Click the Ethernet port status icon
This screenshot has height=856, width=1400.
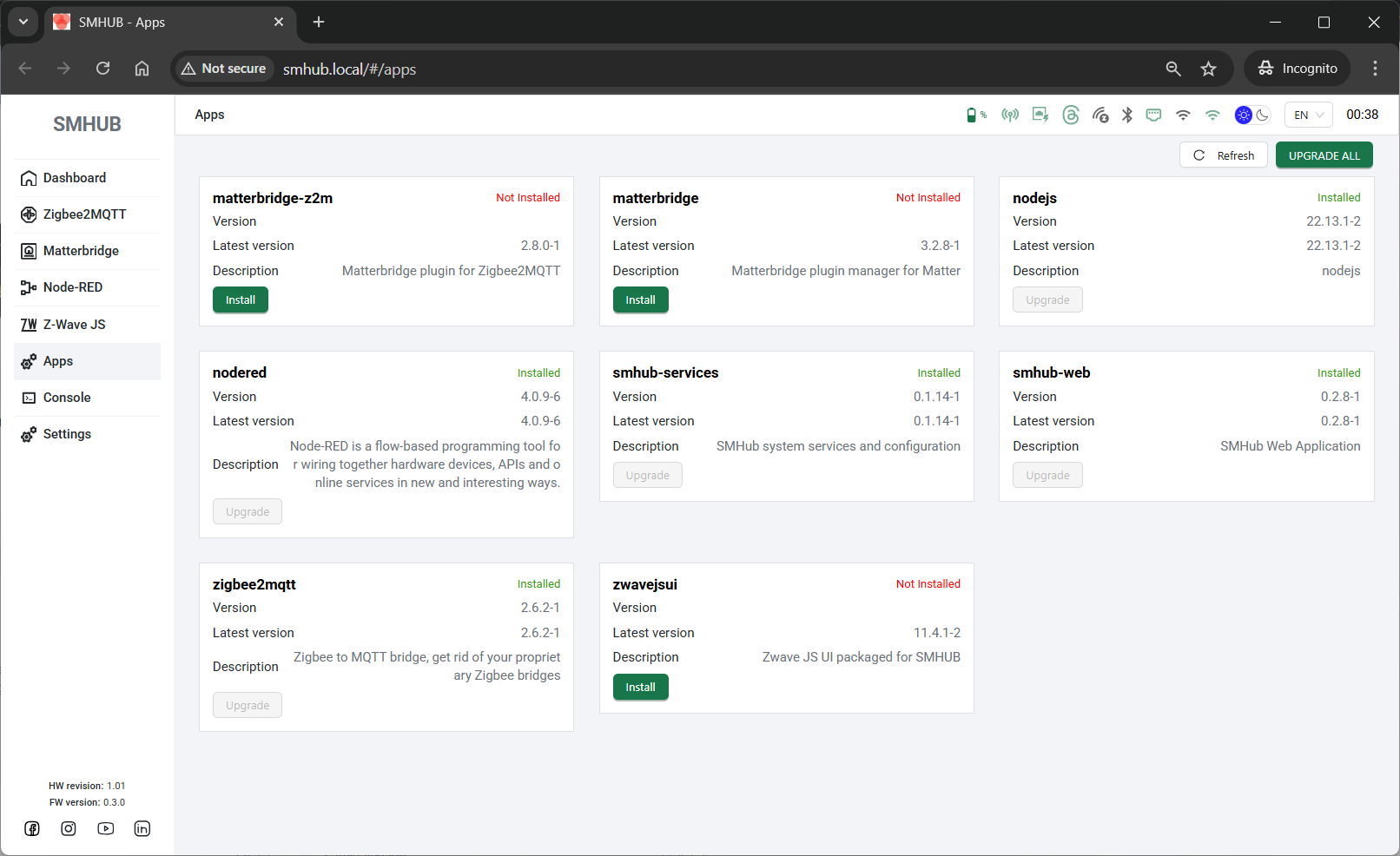(x=1153, y=115)
